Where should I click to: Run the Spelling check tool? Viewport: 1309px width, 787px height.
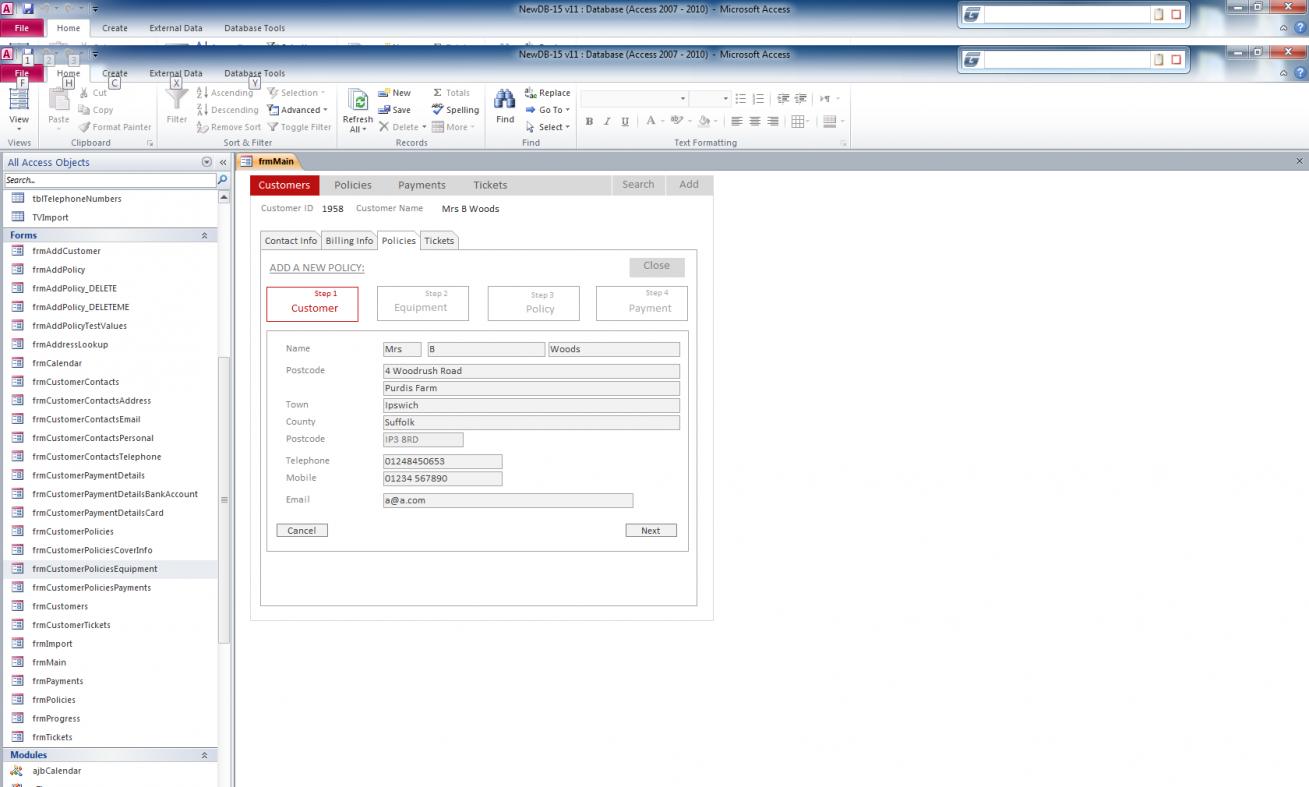(x=455, y=110)
